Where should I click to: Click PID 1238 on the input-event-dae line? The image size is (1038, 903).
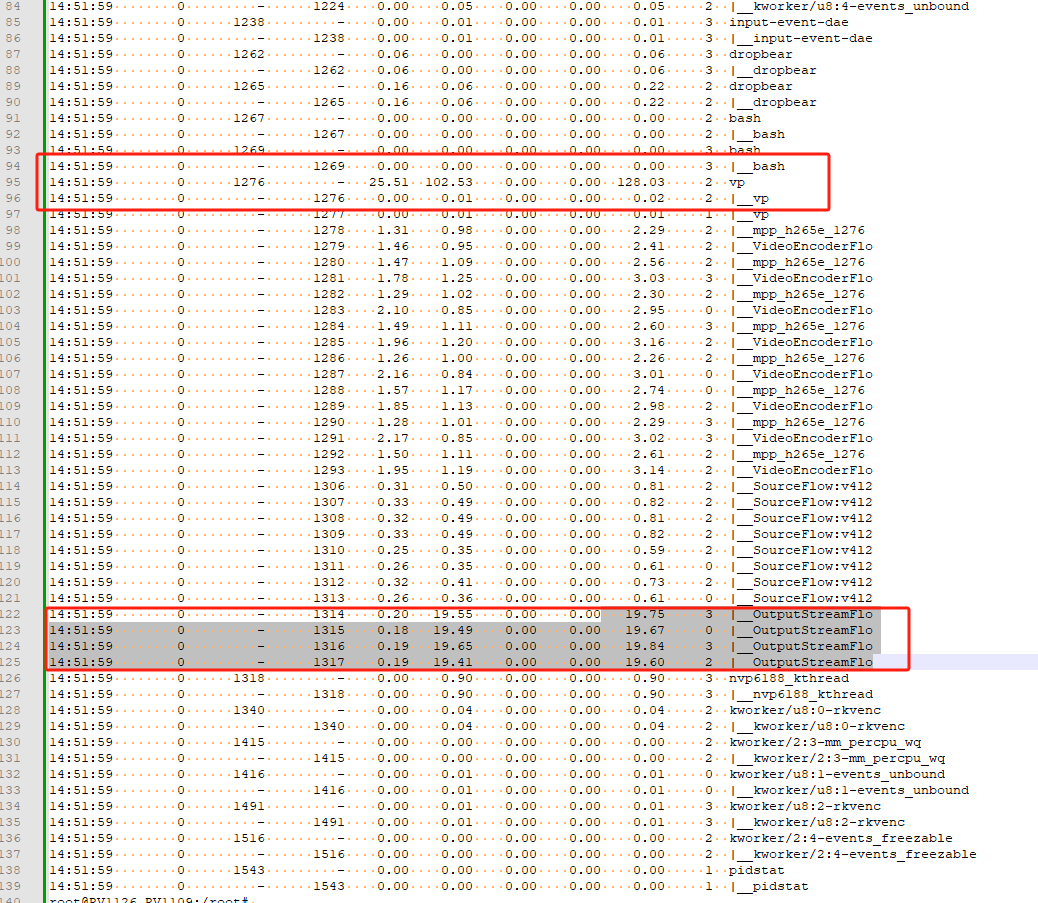249,23
